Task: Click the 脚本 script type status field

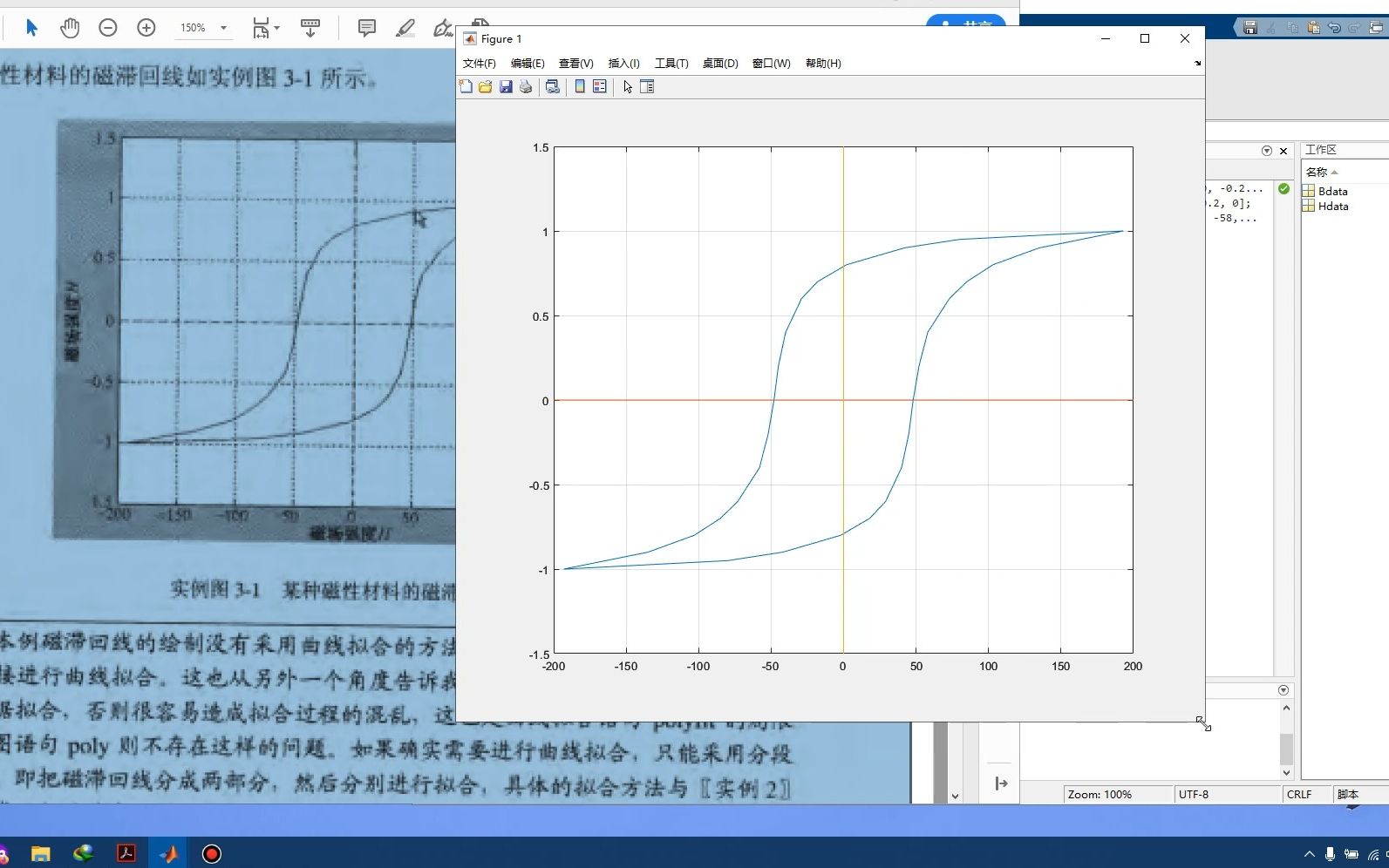Action: [1360, 794]
